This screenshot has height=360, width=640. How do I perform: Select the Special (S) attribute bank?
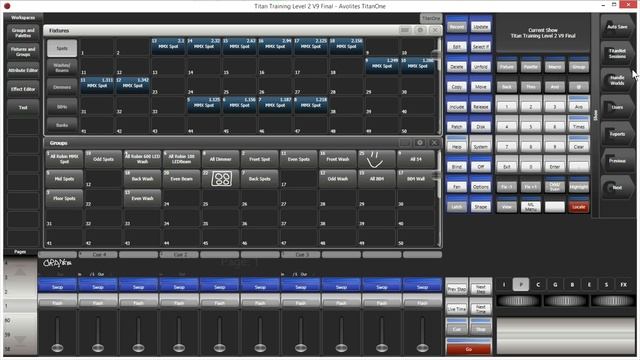coord(607,284)
